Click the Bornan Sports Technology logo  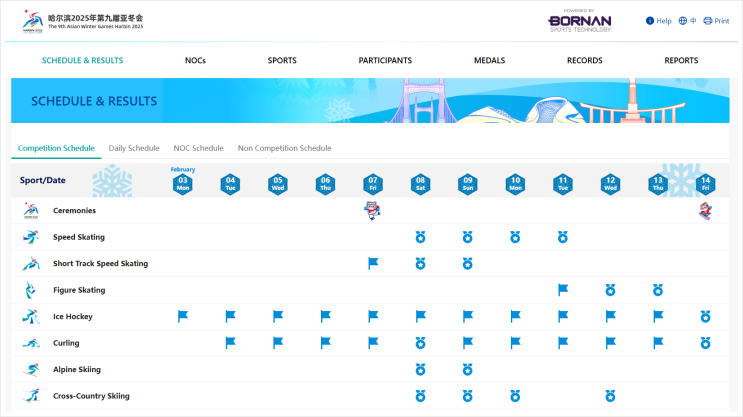click(x=580, y=21)
